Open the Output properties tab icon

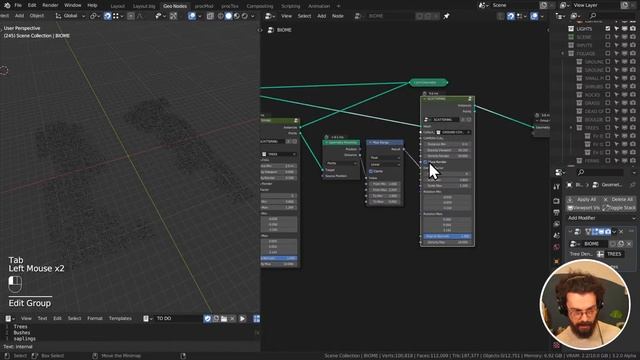coord(557,212)
